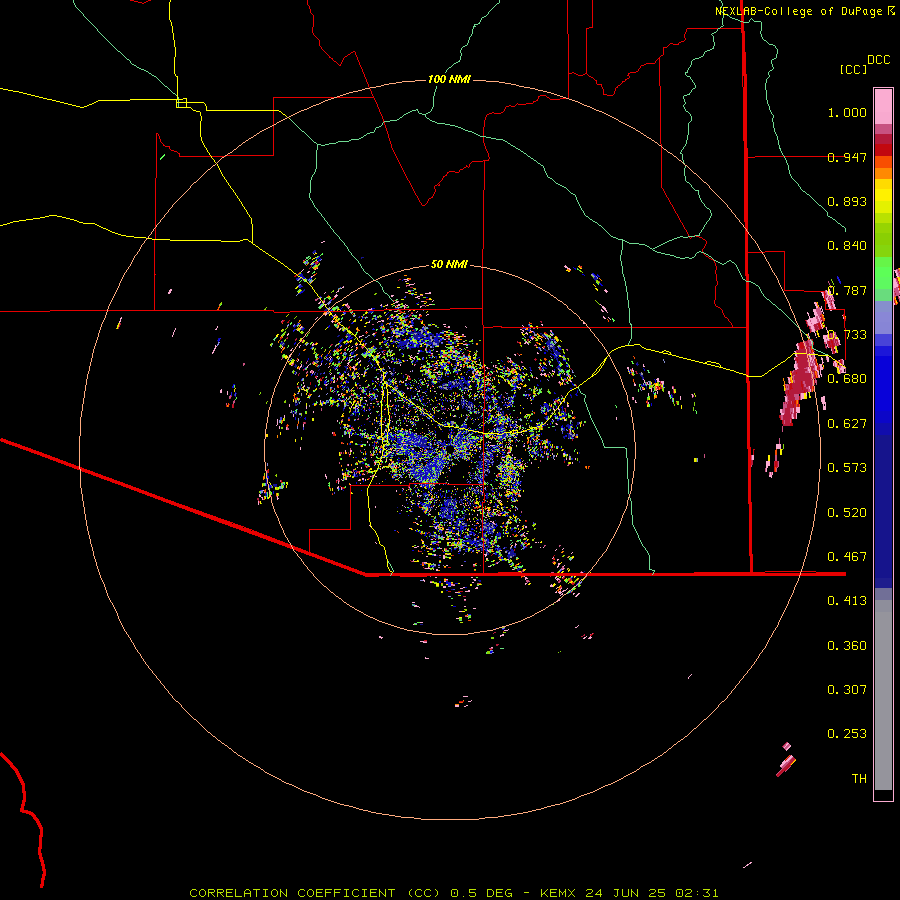900x900 pixels.
Task: Click the 100 NMI range ring label
Action: pos(449,79)
